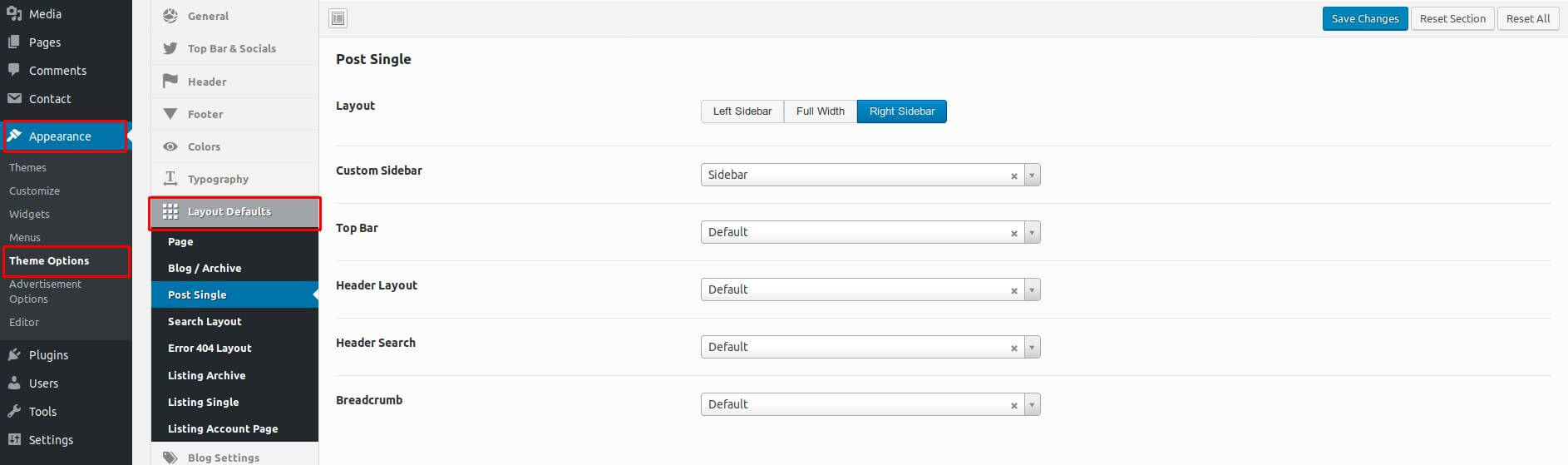Select the eye icon beside Colors

pos(170,146)
